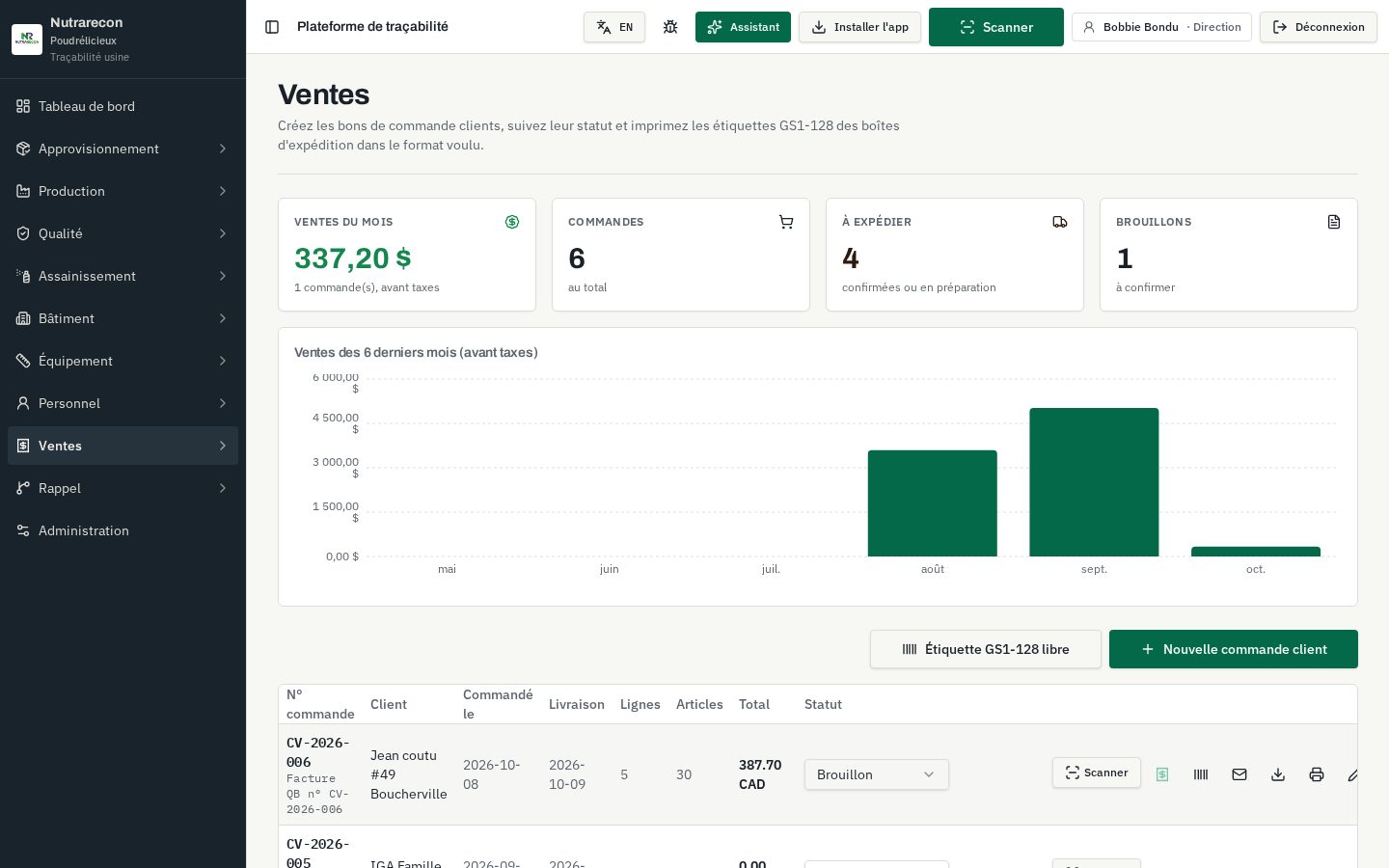1389x868 pixels.
Task: Open the Personnel section
Action: [123, 403]
